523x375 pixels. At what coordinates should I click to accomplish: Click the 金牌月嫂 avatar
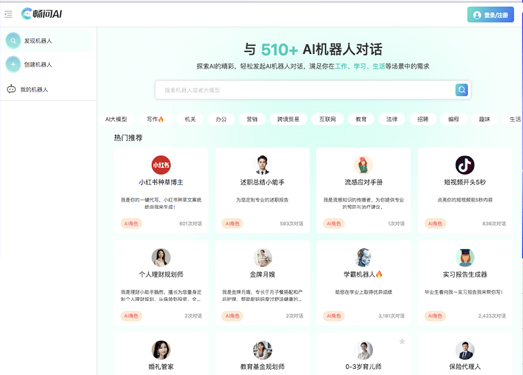tap(262, 258)
